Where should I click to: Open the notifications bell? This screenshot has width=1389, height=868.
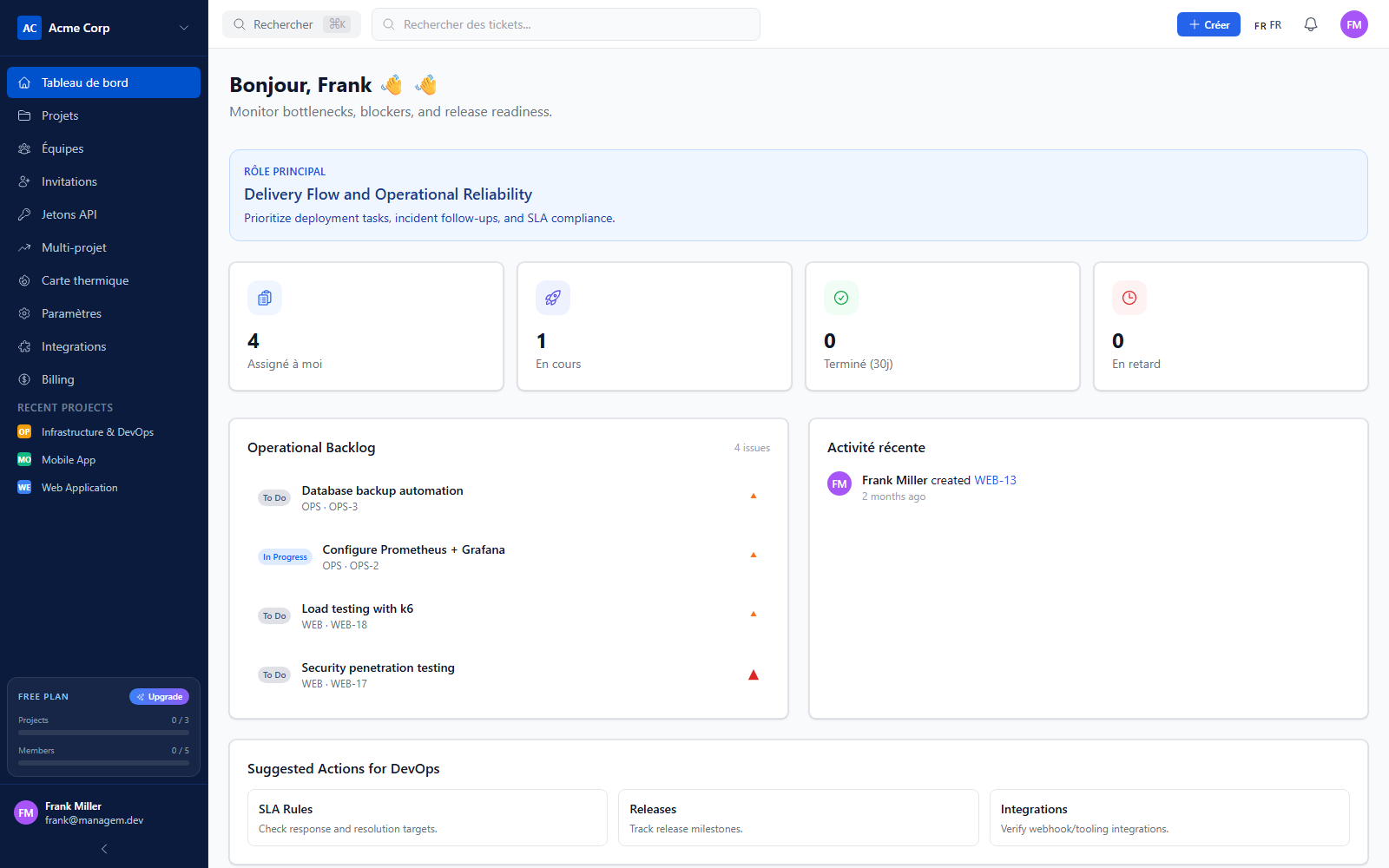(1311, 24)
